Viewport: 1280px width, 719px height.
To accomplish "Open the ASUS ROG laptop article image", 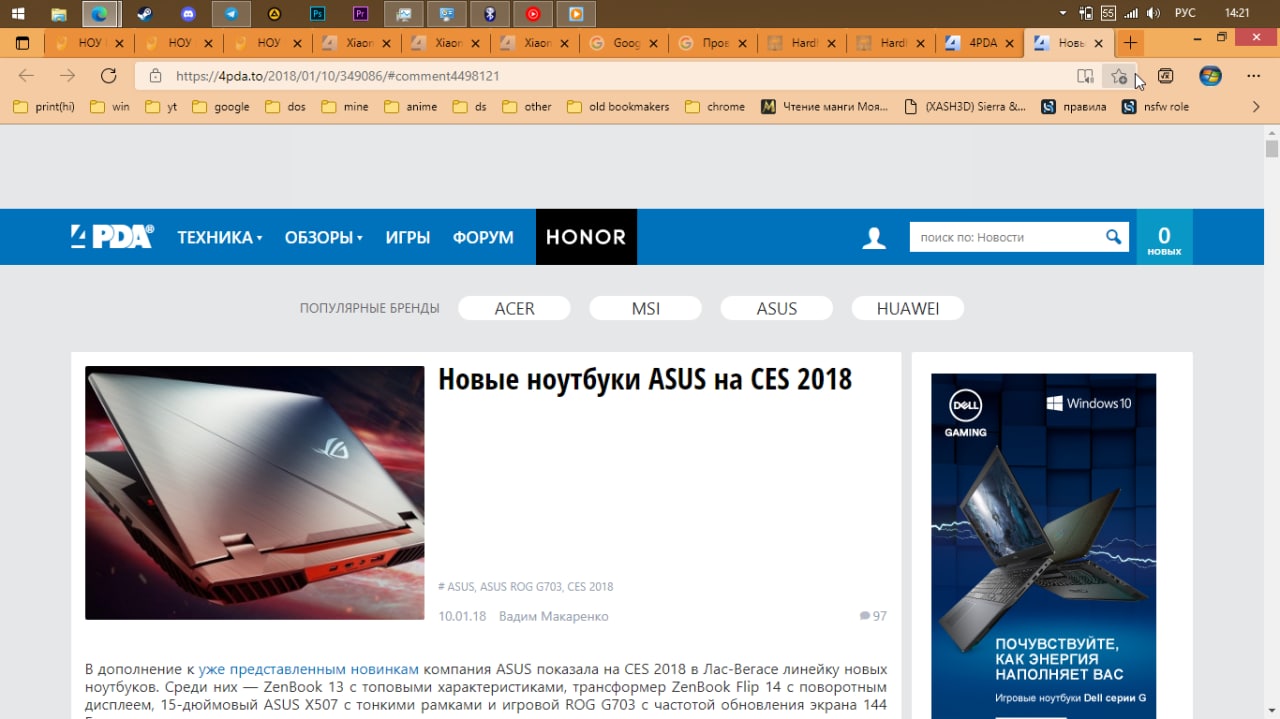I will click(x=255, y=493).
